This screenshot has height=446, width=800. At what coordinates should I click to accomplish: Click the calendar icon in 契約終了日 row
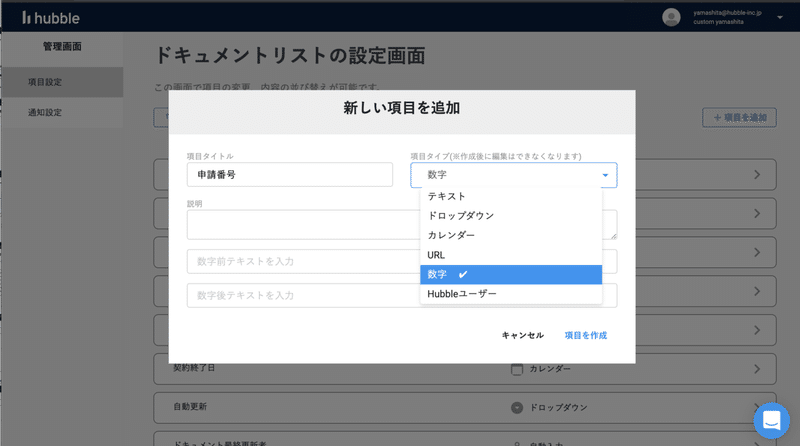tap(517, 369)
